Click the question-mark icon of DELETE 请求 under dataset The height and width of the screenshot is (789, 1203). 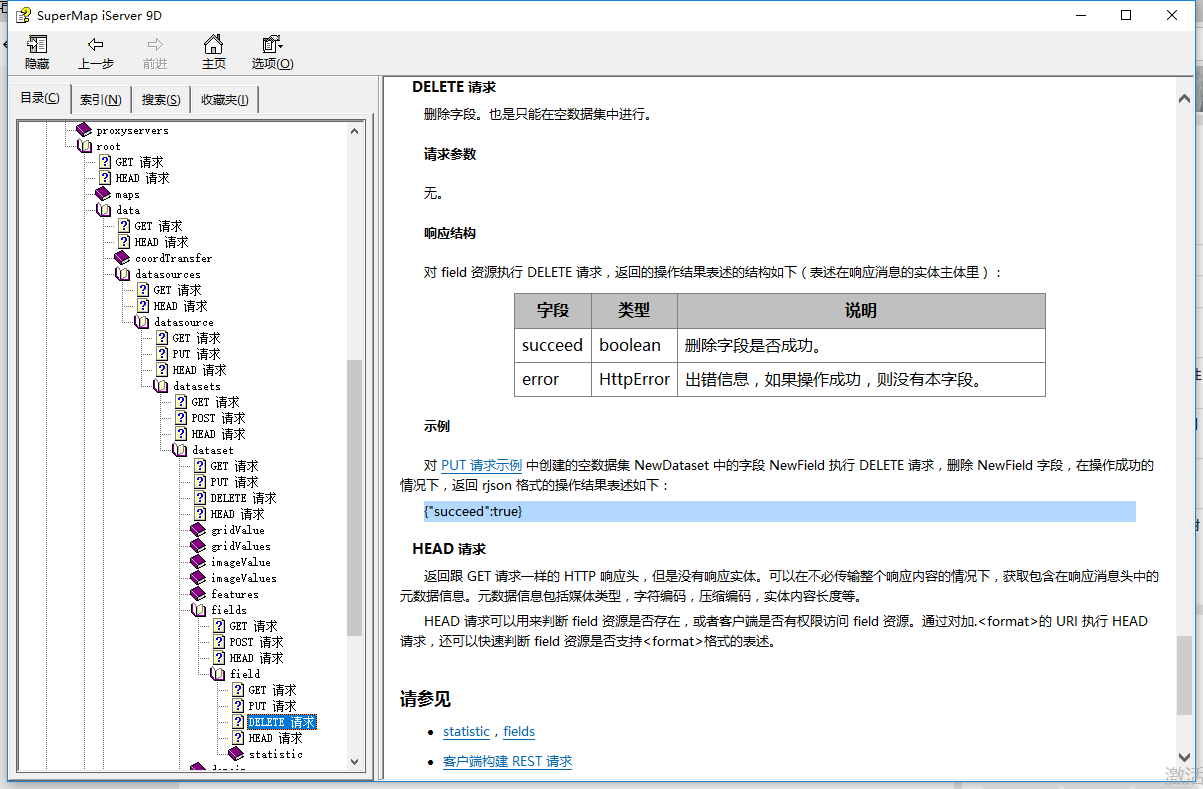point(200,498)
